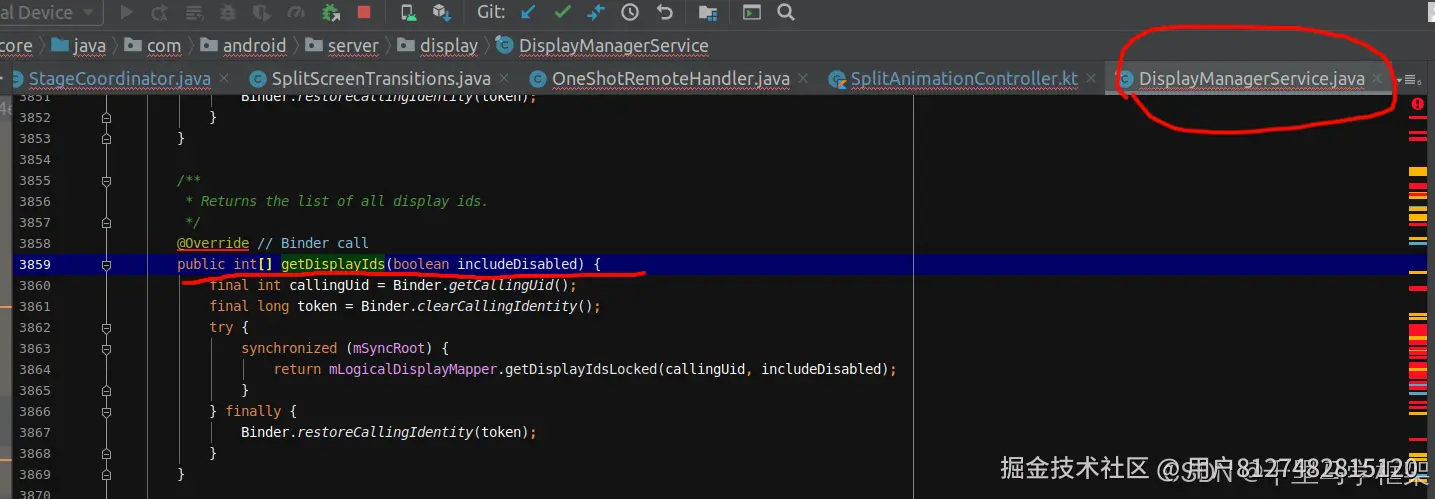Screen dimensions: 1435x499
Task: Open the device selector dropdown
Action: click(50, 13)
